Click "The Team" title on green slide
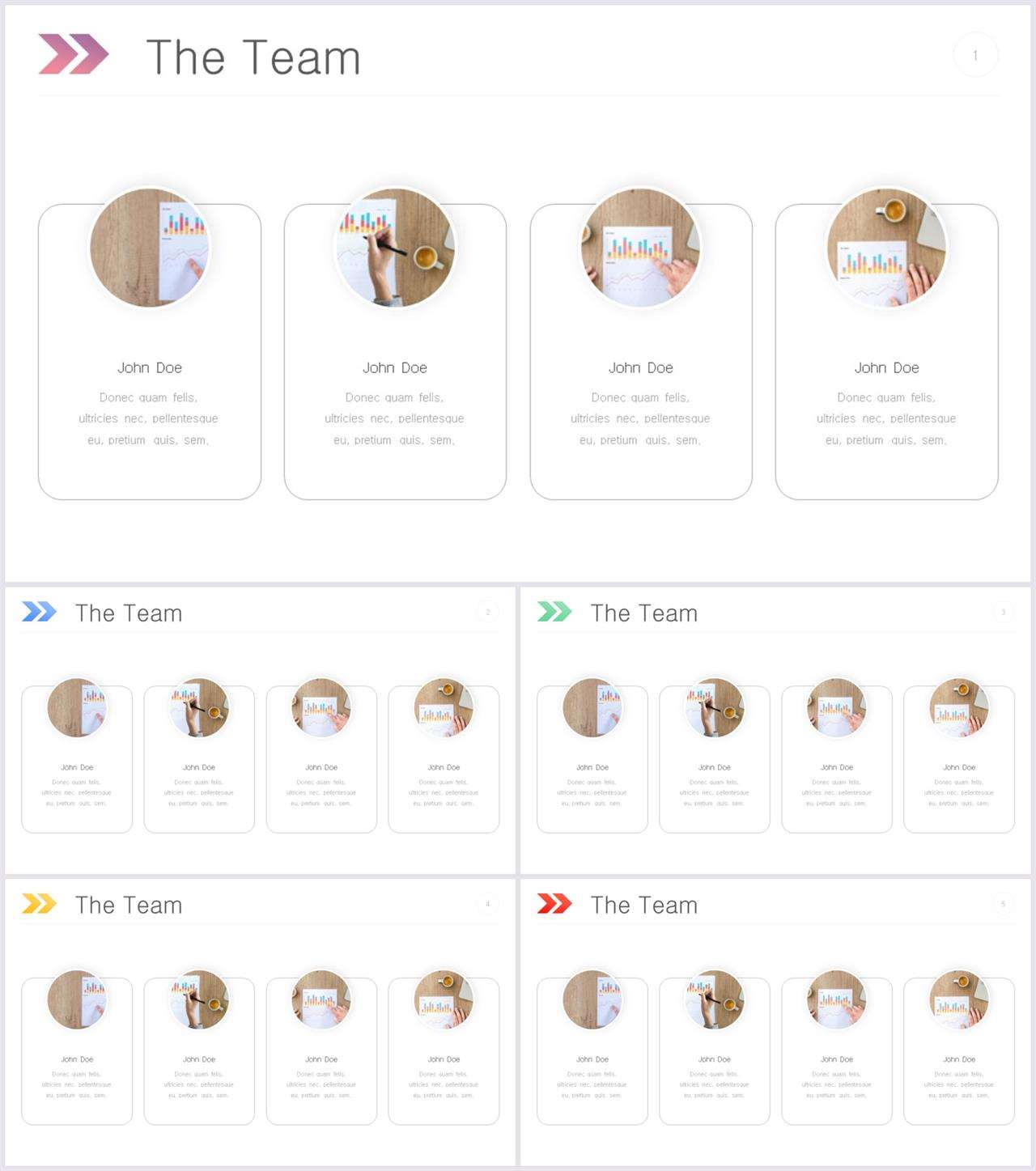This screenshot has width=1036, height=1171. [644, 613]
